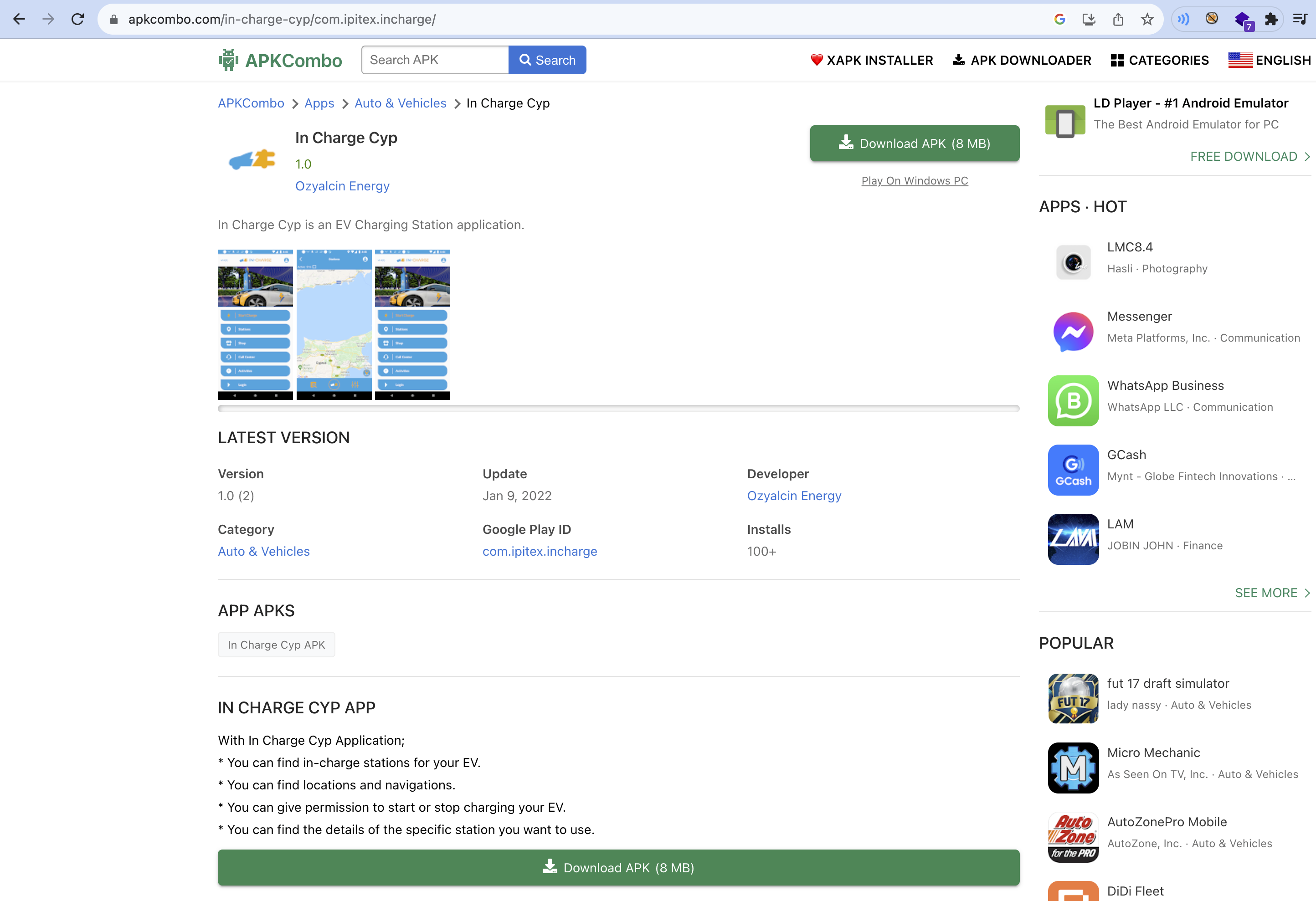
Task: Click bottom Download APK (8 MB) button
Action: tap(618, 867)
